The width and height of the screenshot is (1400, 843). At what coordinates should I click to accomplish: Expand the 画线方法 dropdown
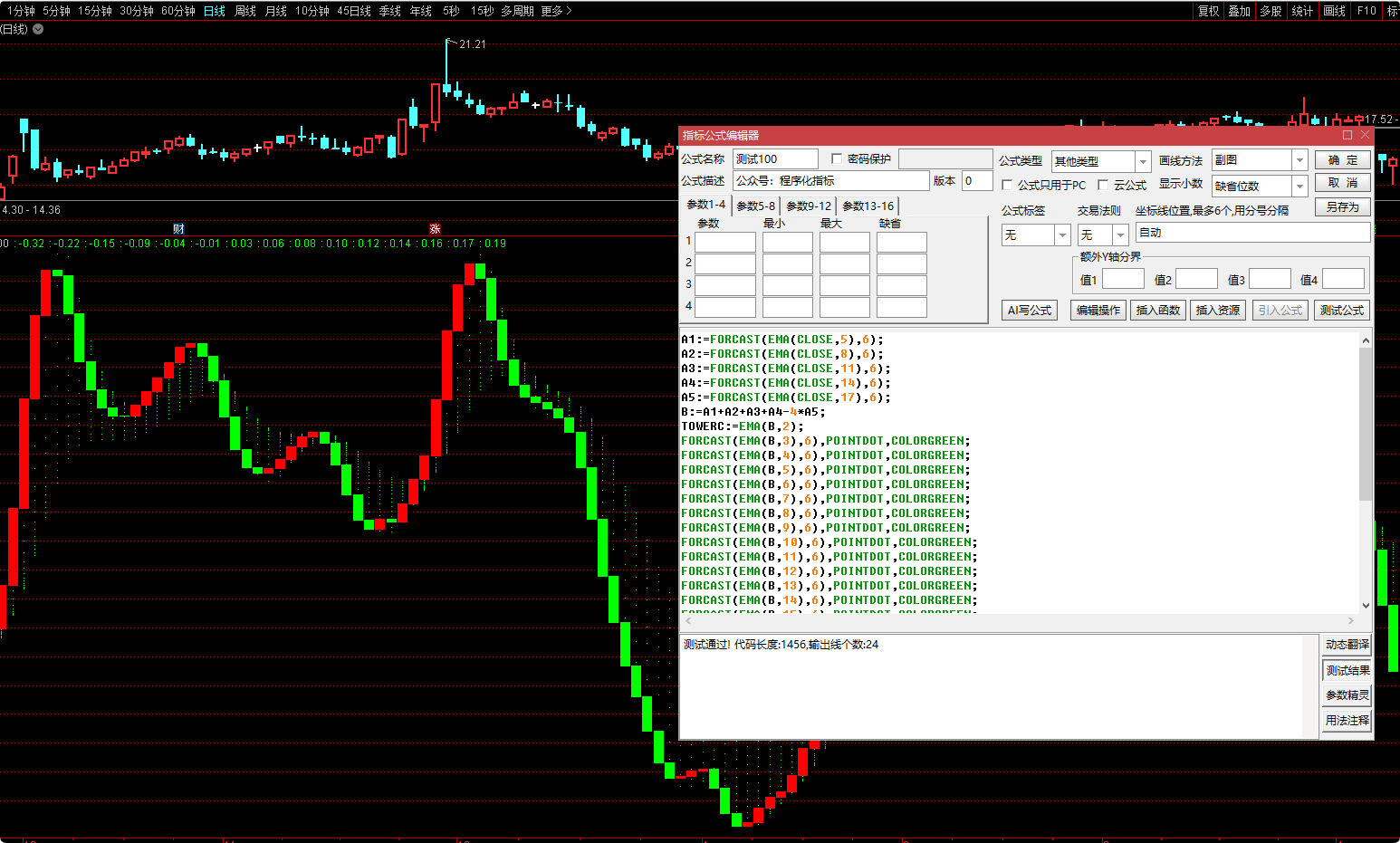point(1299,160)
